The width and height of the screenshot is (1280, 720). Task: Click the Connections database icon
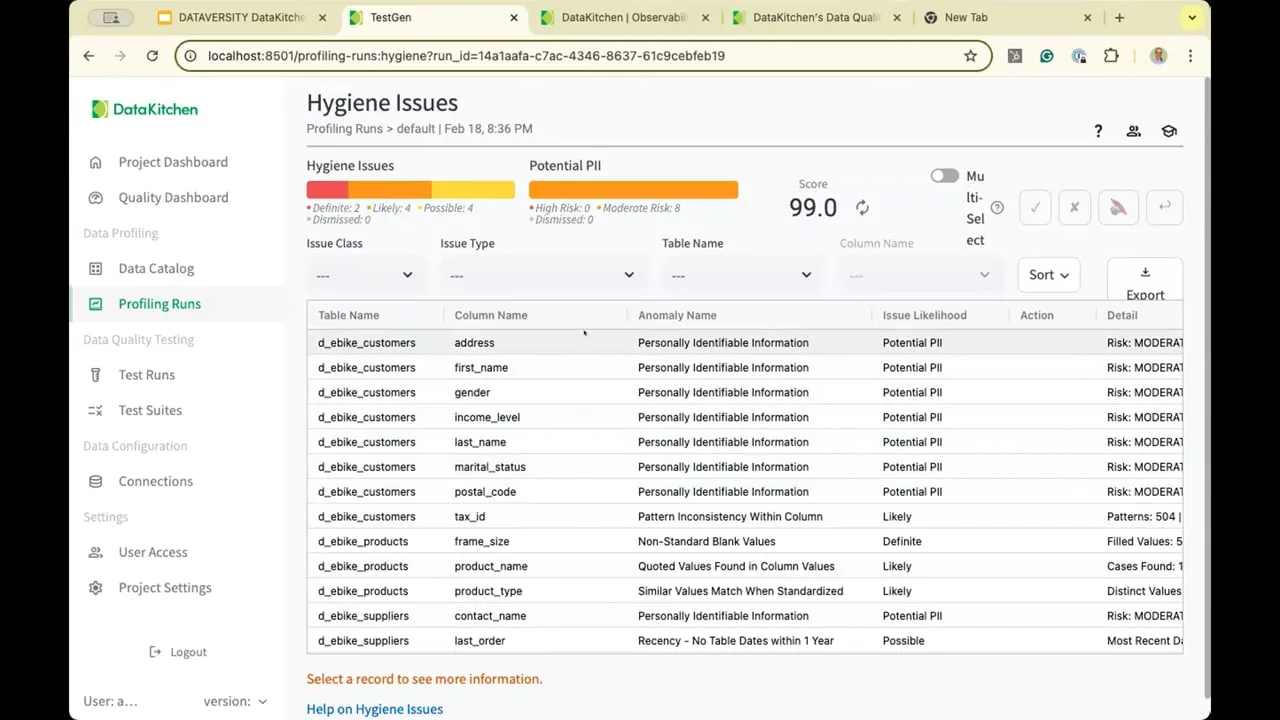pyautogui.click(x=96, y=481)
